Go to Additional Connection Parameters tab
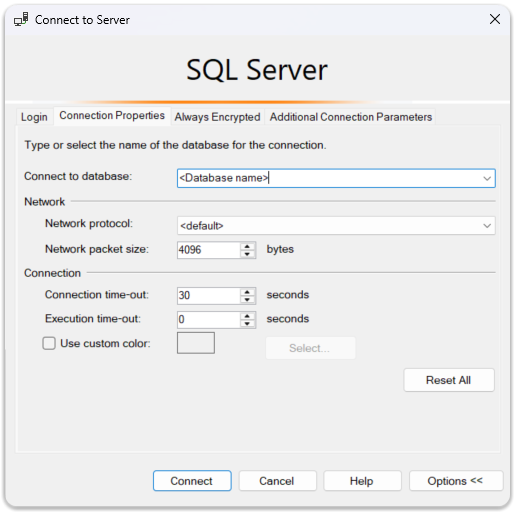The height and width of the screenshot is (513, 515). 351,117
